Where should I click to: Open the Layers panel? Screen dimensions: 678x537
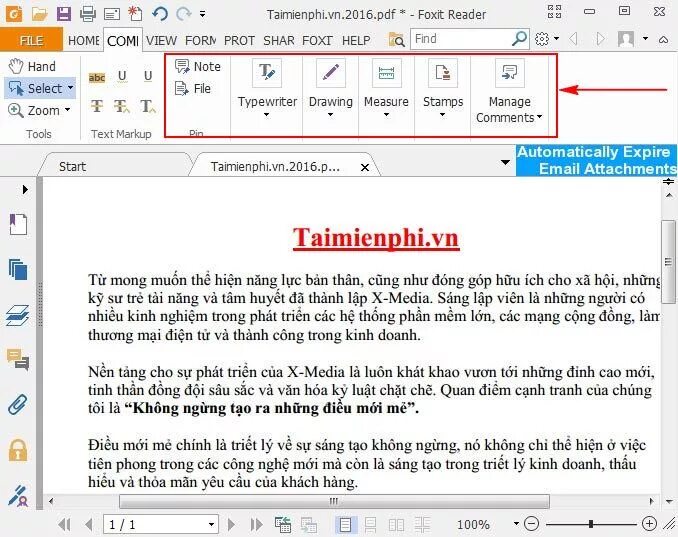pos(18,315)
